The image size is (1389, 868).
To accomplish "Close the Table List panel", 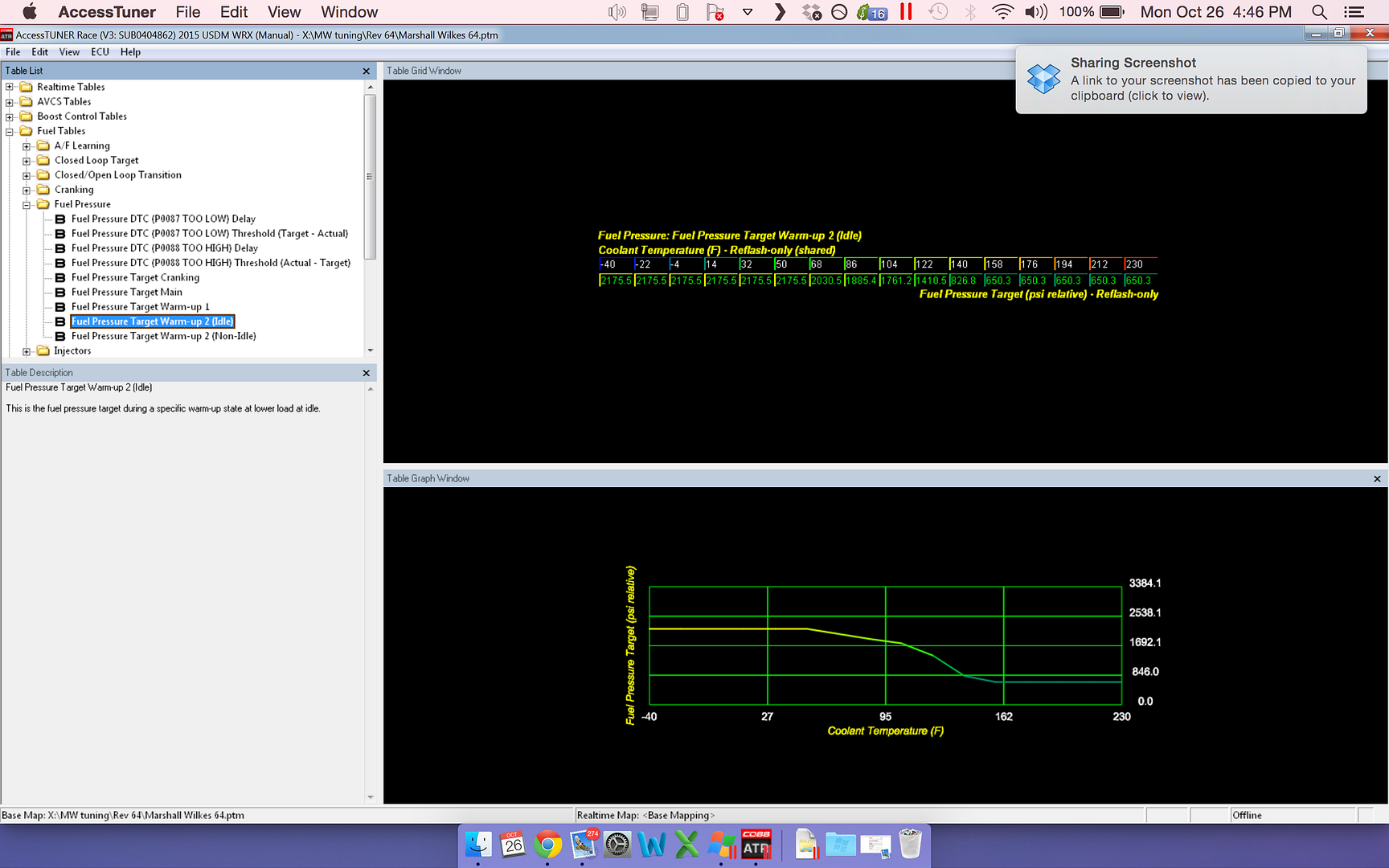I will point(367,71).
